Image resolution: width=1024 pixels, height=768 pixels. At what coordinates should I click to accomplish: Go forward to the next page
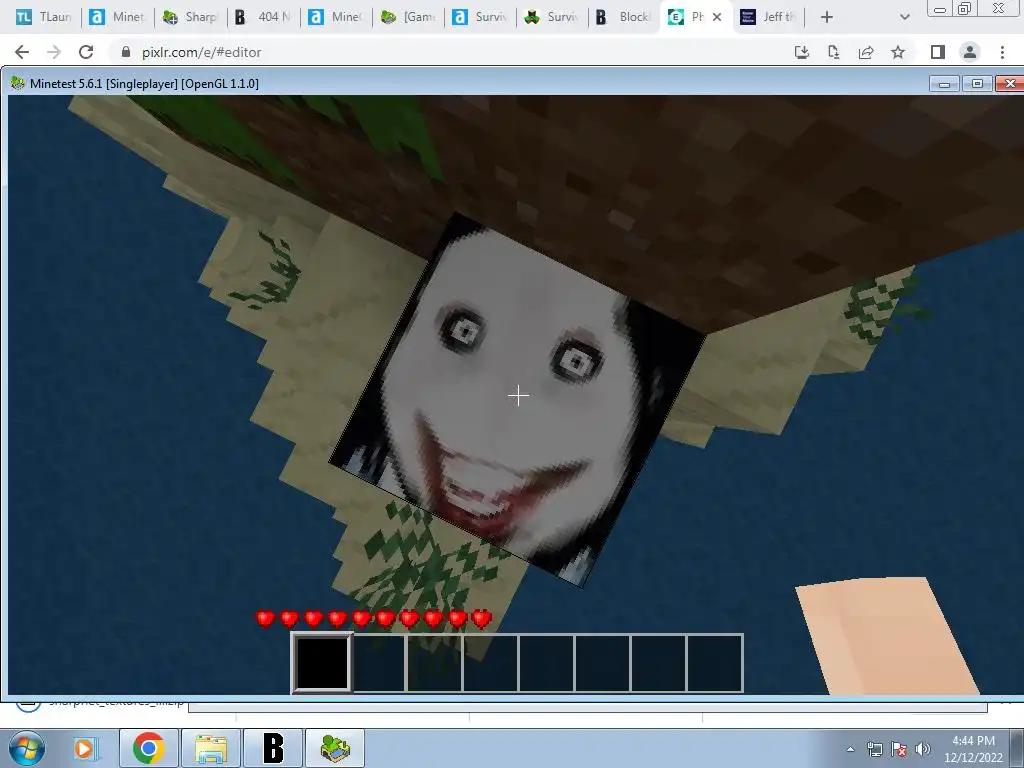click(x=54, y=52)
